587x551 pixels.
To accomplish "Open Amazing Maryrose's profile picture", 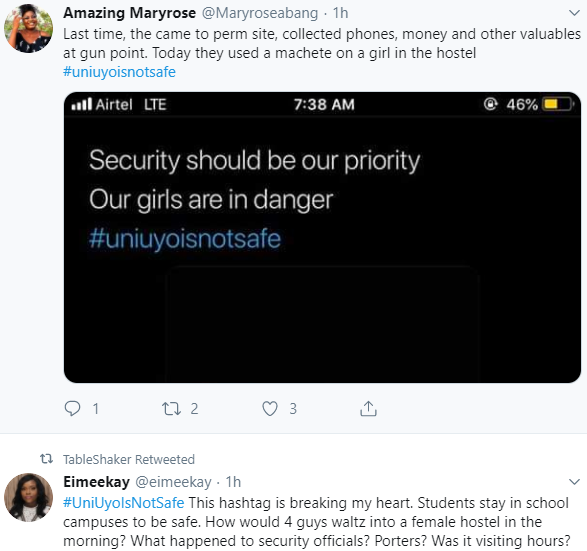I will coord(28,28).
